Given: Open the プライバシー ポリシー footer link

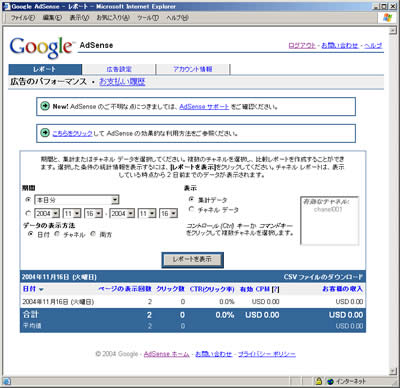Looking at the screenshot, I should point(267,354).
